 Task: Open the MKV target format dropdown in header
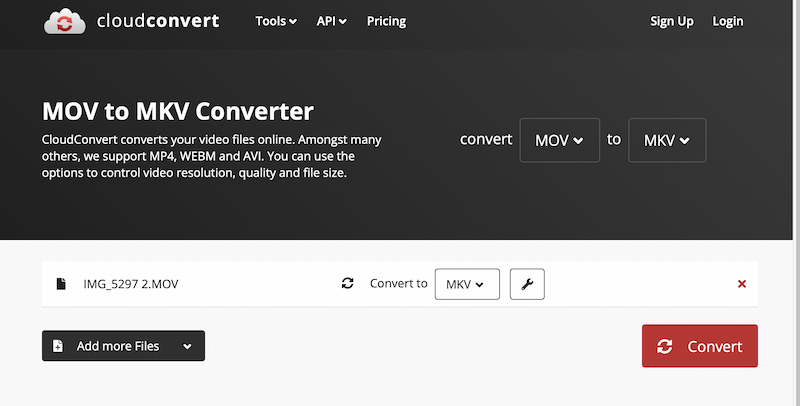pyautogui.click(x=667, y=140)
